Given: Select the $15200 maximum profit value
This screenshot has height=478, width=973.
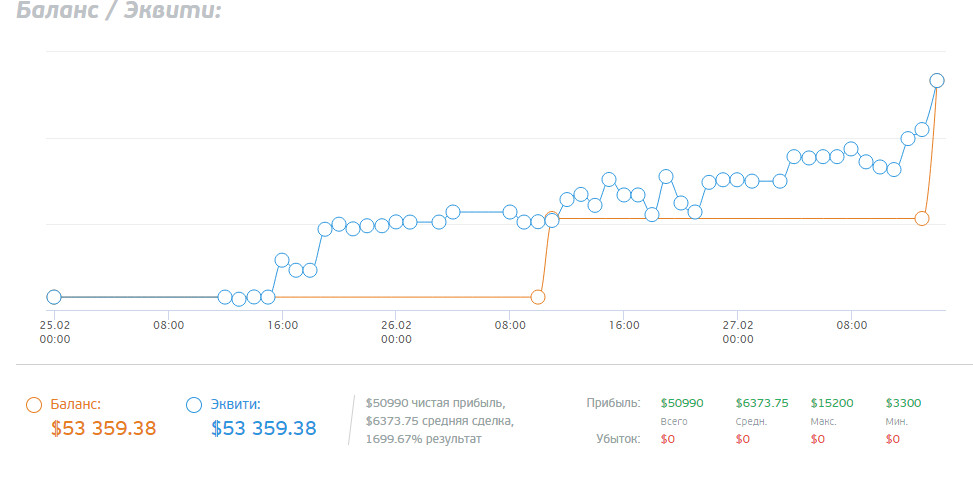Looking at the screenshot, I should pyautogui.click(x=832, y=403).
